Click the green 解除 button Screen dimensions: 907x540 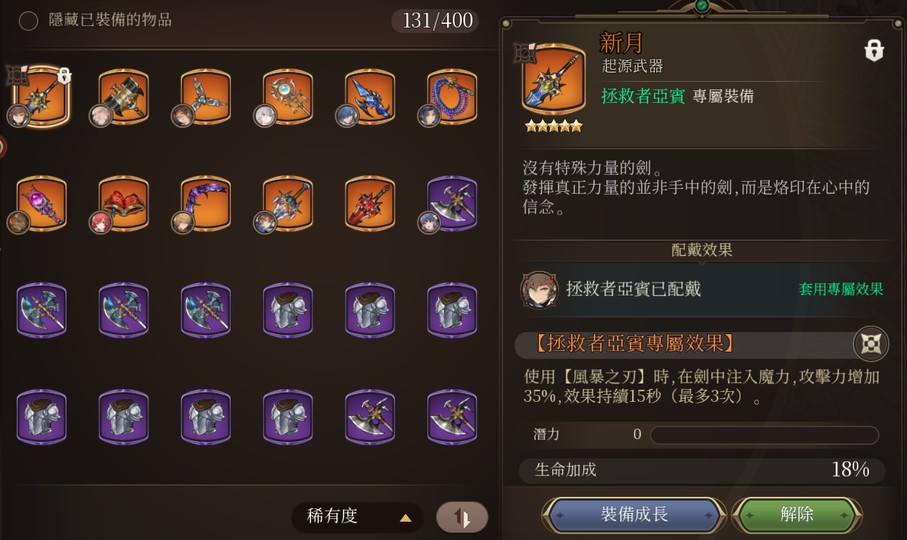797,514
